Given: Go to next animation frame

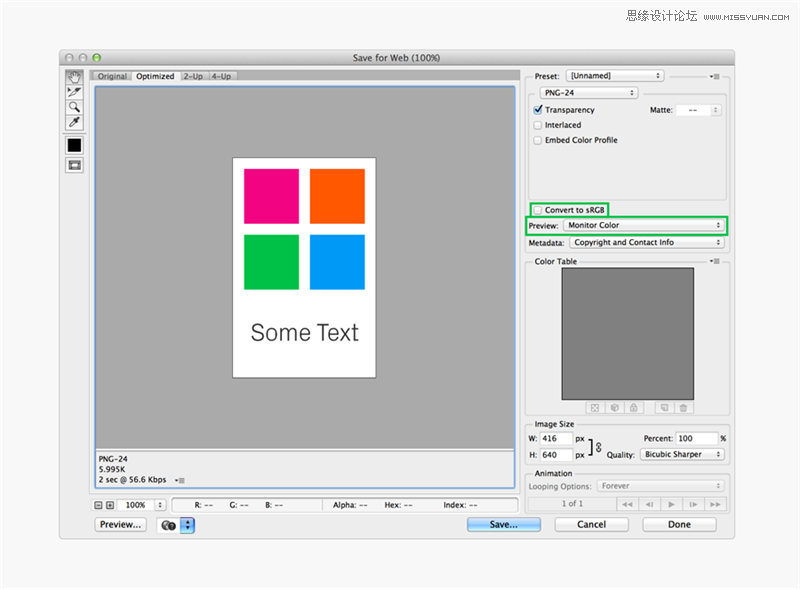Looking at the screenshot, I should tap(693, 504).
